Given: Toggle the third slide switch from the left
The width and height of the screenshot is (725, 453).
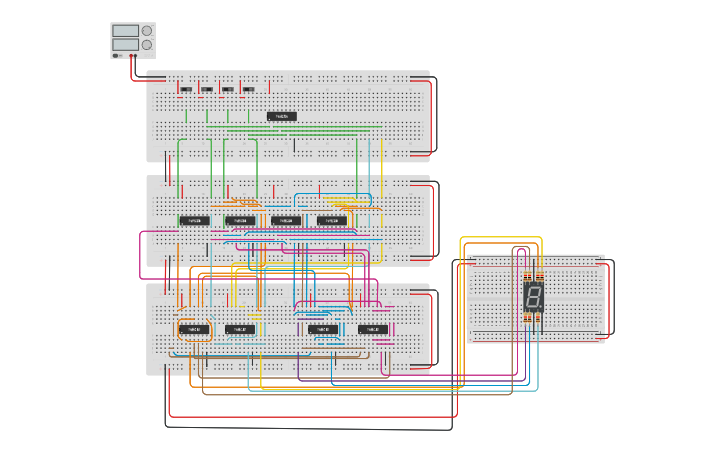Looking at the screenshot, I should coord(228,89).
